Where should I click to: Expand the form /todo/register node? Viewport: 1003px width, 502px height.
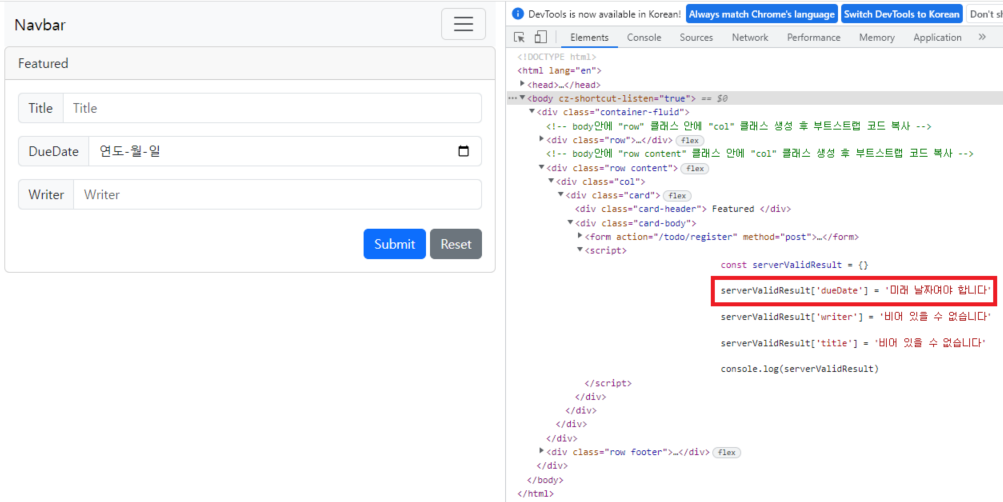pos(580,237)
